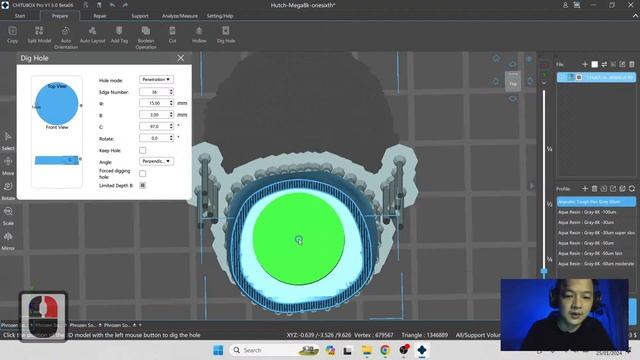Toggle the eye visibility icon below view cube

coord(513,98)
